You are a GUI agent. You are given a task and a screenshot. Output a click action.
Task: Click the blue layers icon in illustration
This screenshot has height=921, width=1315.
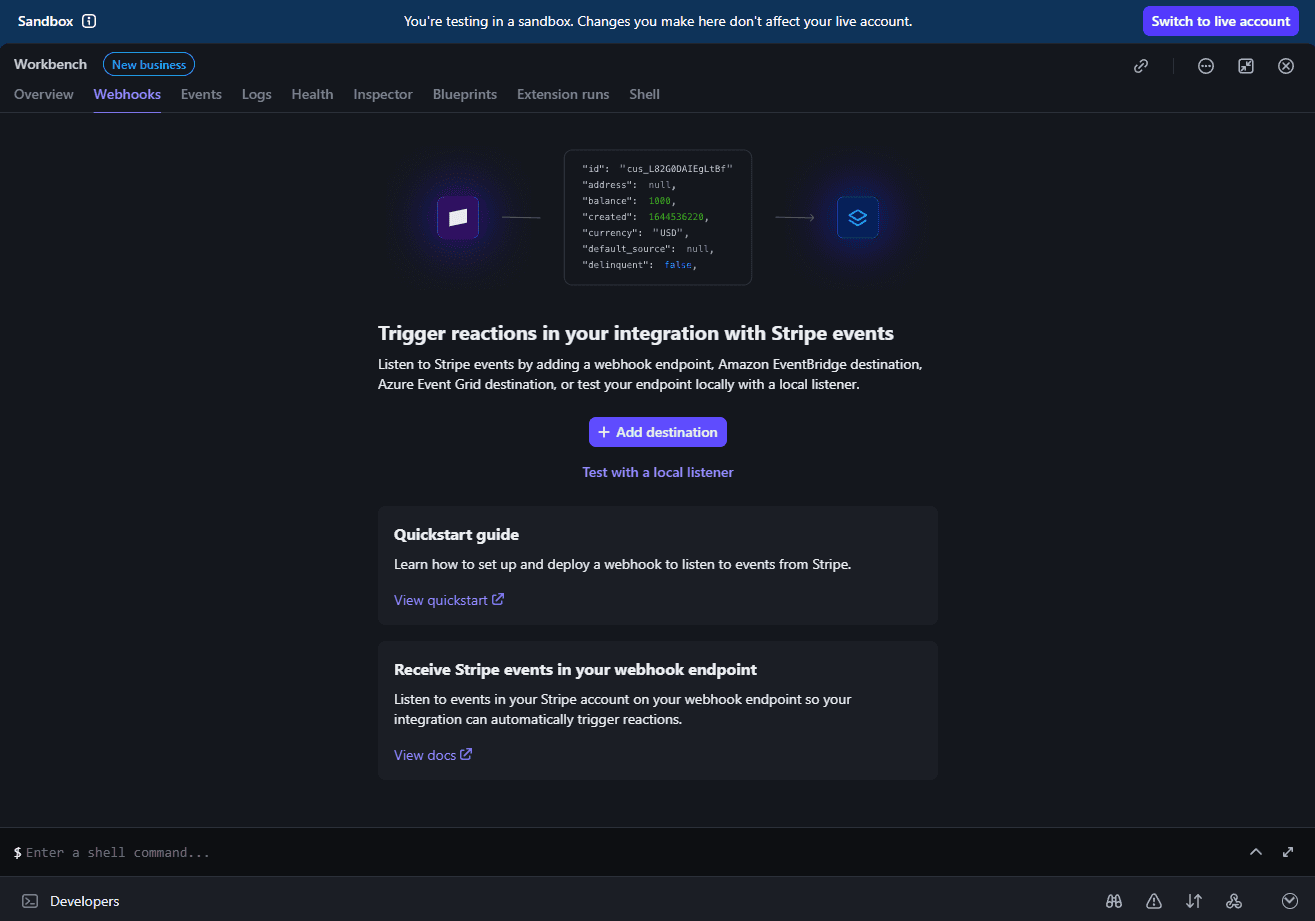pyautogui.click(x=858, y=217)
